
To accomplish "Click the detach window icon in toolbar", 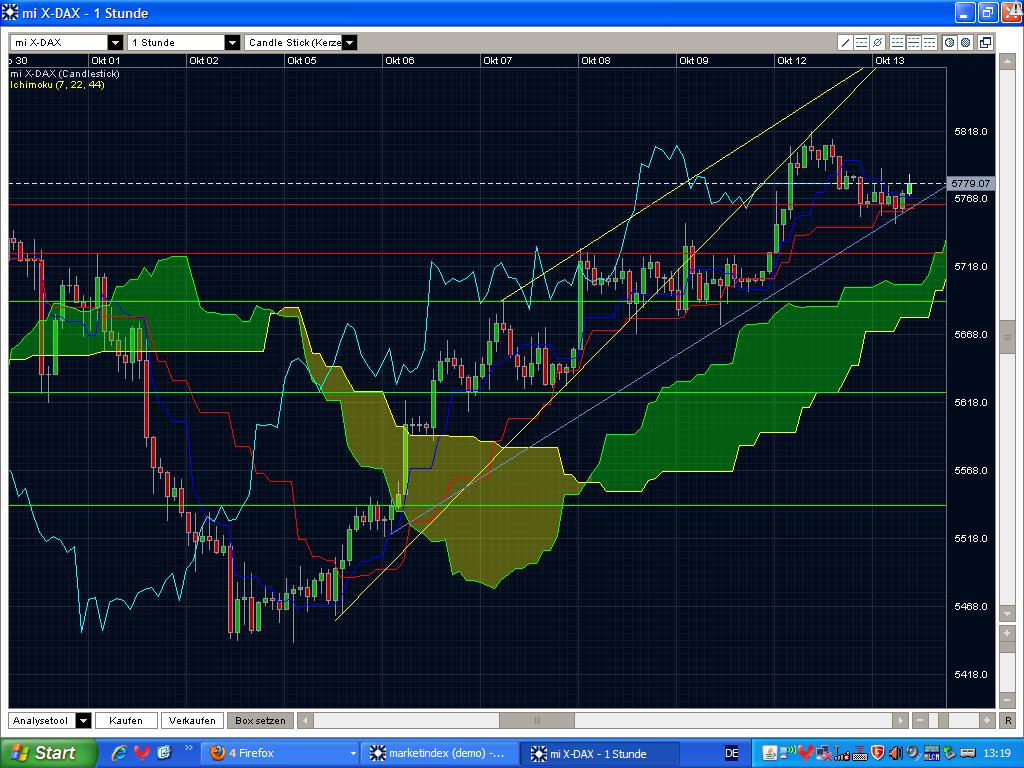I will coord(985,42).
